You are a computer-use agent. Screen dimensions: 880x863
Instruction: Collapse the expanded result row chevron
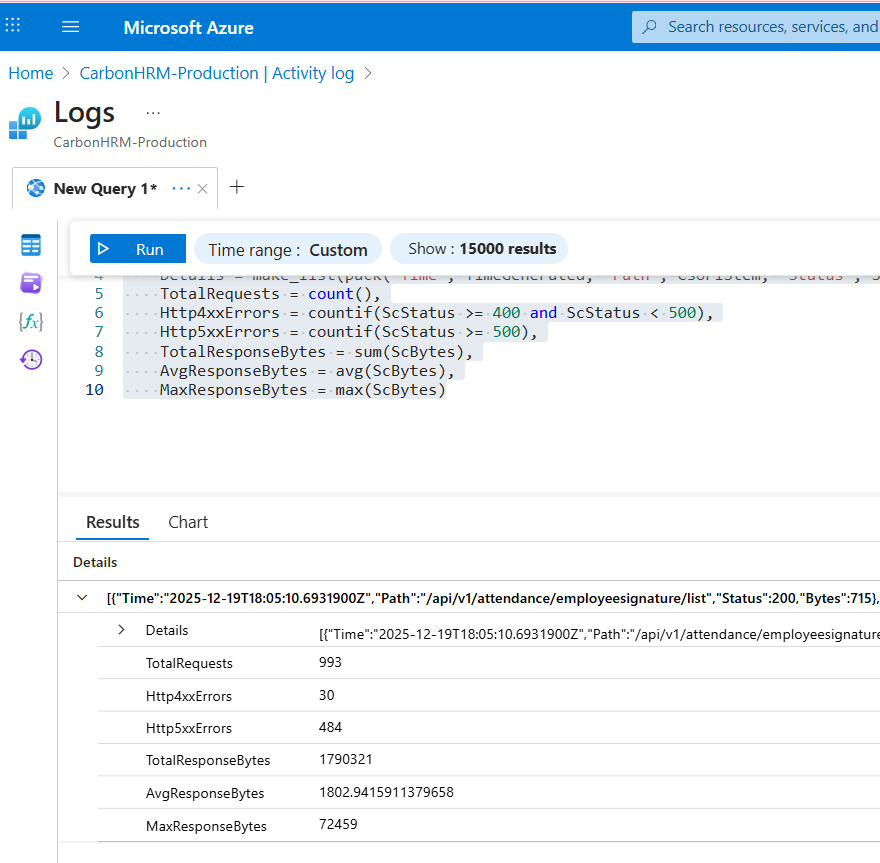click(x=82, y=598)
